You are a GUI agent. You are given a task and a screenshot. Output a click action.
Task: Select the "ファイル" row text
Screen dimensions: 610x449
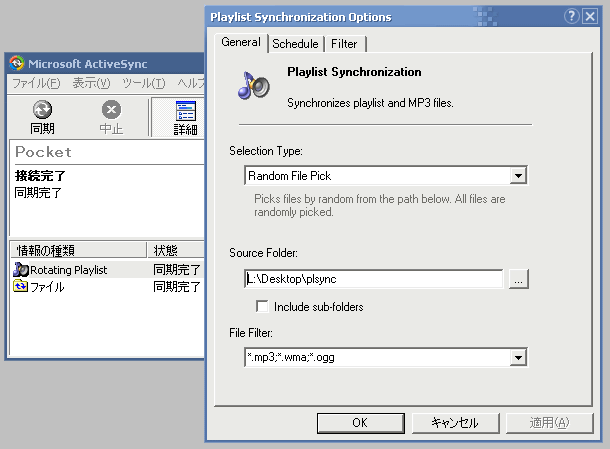coord(47,287)
